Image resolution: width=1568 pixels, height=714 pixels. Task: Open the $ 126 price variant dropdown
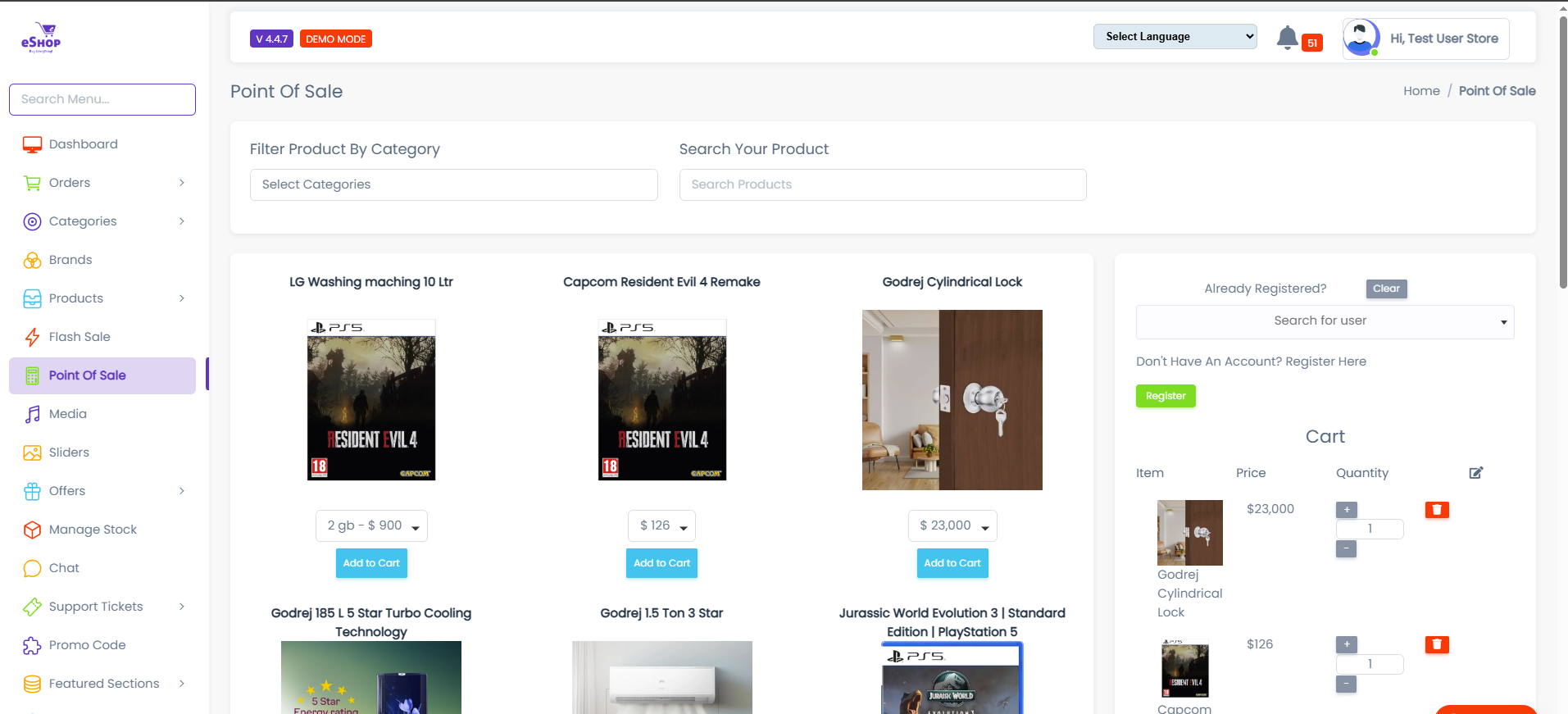(661, 525)
